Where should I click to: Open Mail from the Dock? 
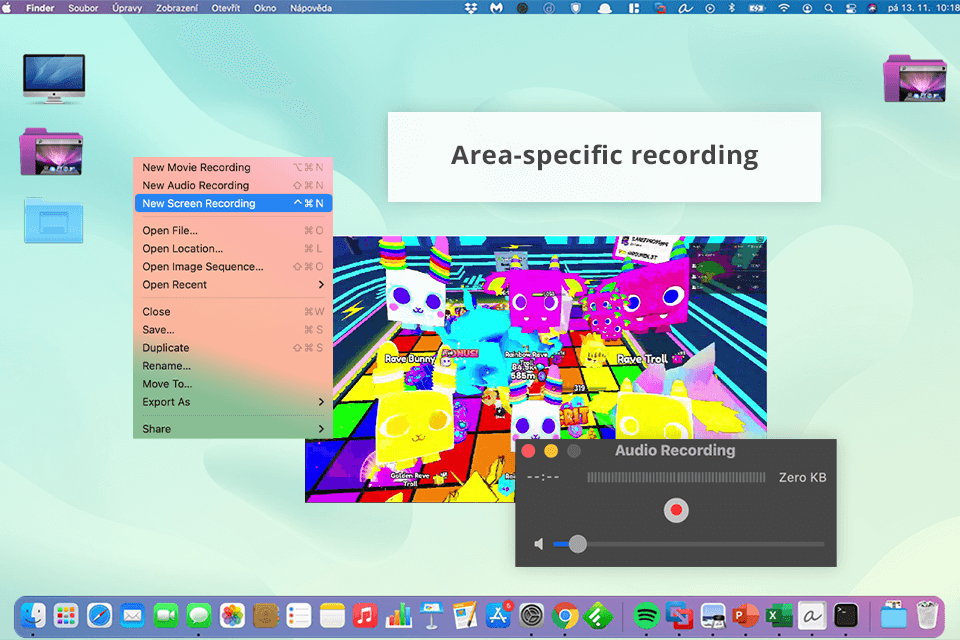(x=132, y=616)
